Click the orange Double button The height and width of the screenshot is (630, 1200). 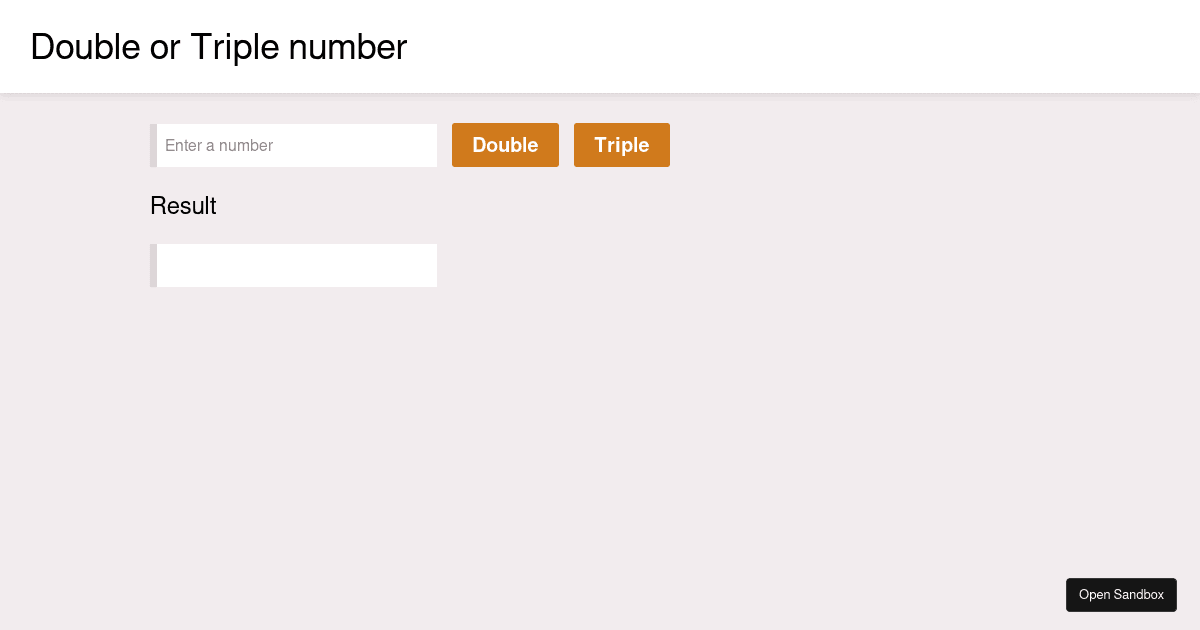pyautogui.click(x=505, y=145)
